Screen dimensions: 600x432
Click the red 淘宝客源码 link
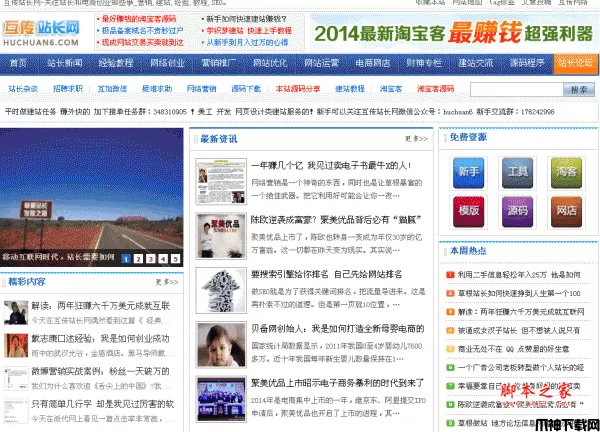pyautogui.click(x=435, y=89)
